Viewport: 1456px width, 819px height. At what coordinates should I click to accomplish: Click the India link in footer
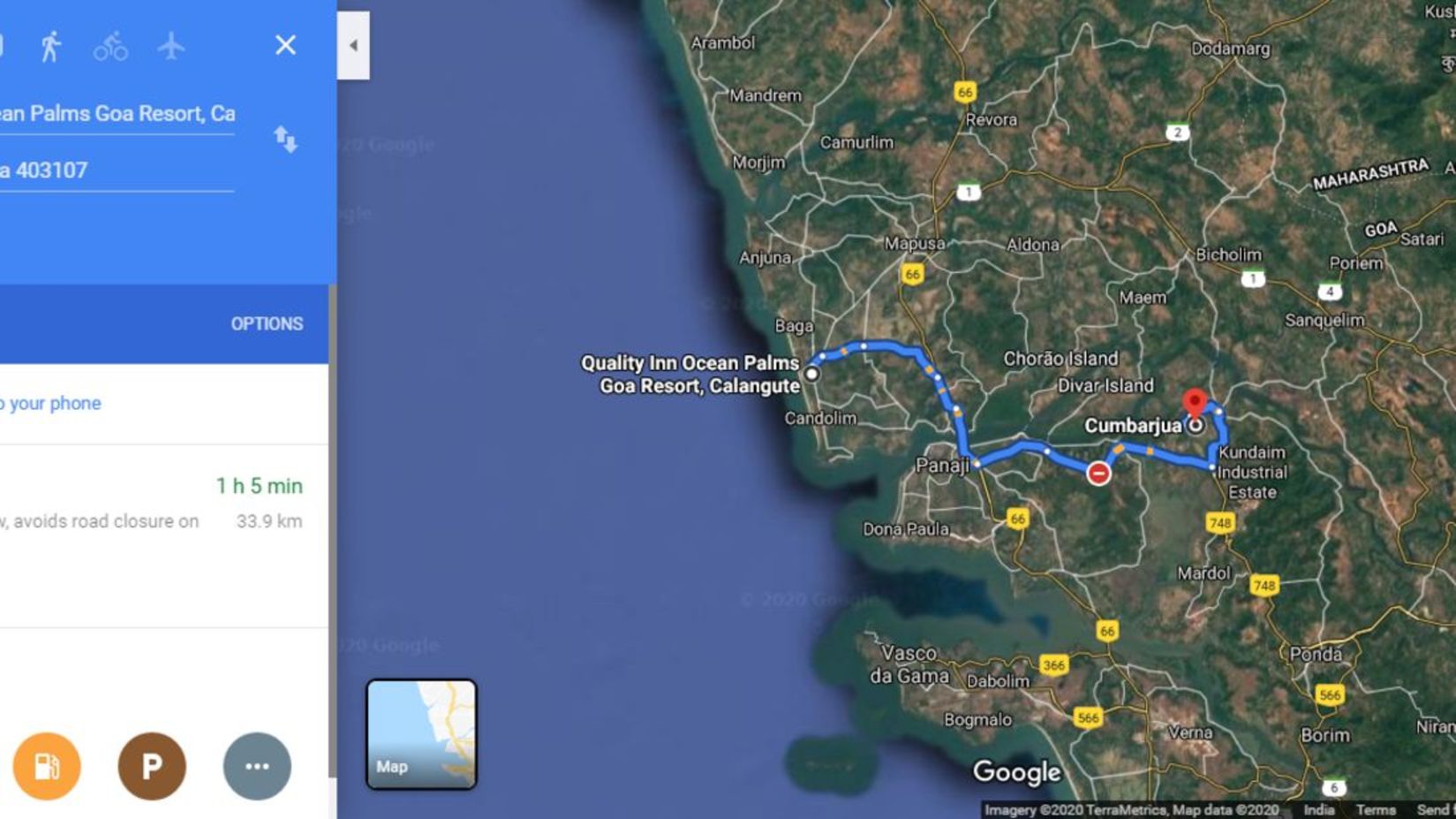click(x=1319, y=809)
